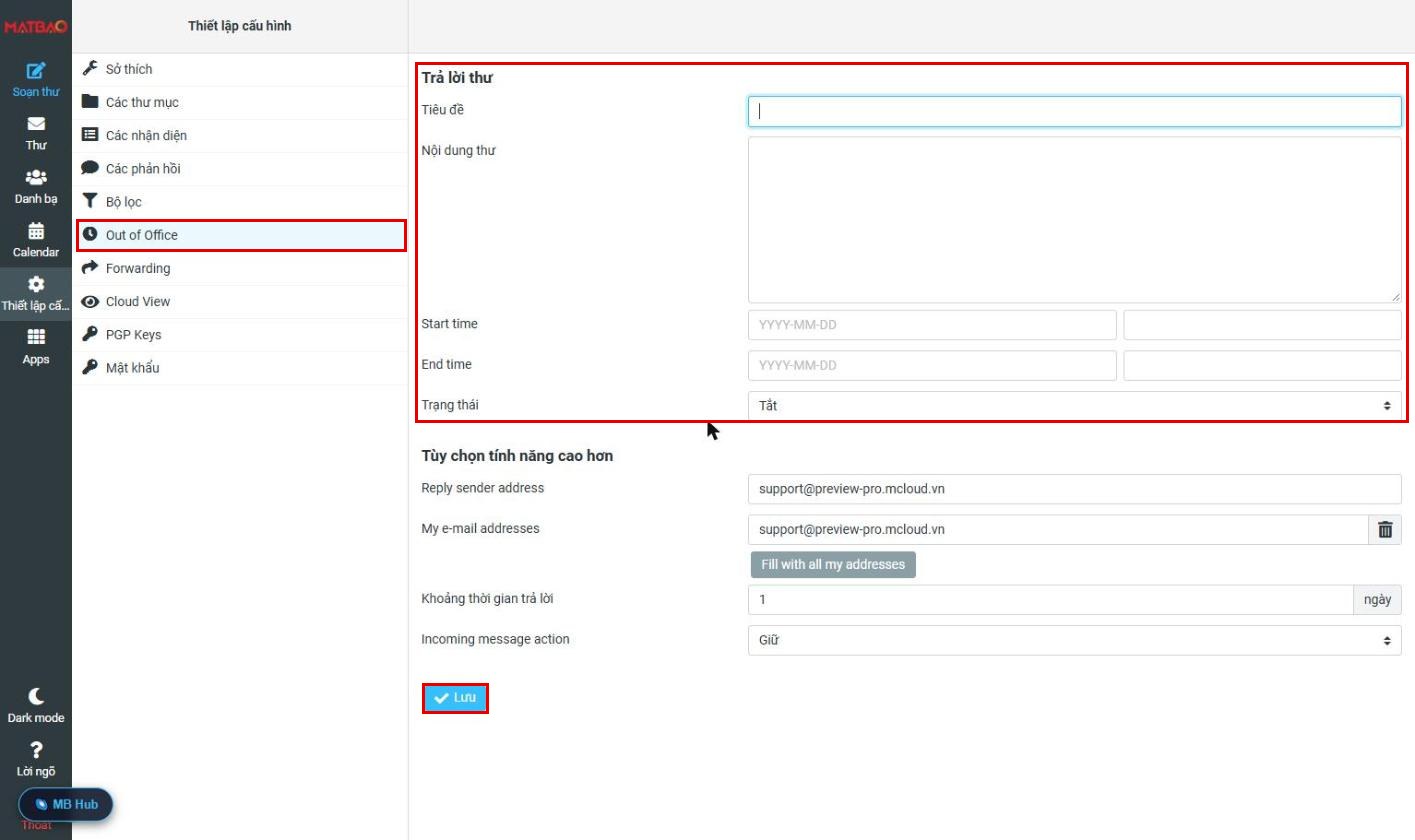Focus the Tiêu đề subject field

coord(1074,111)
